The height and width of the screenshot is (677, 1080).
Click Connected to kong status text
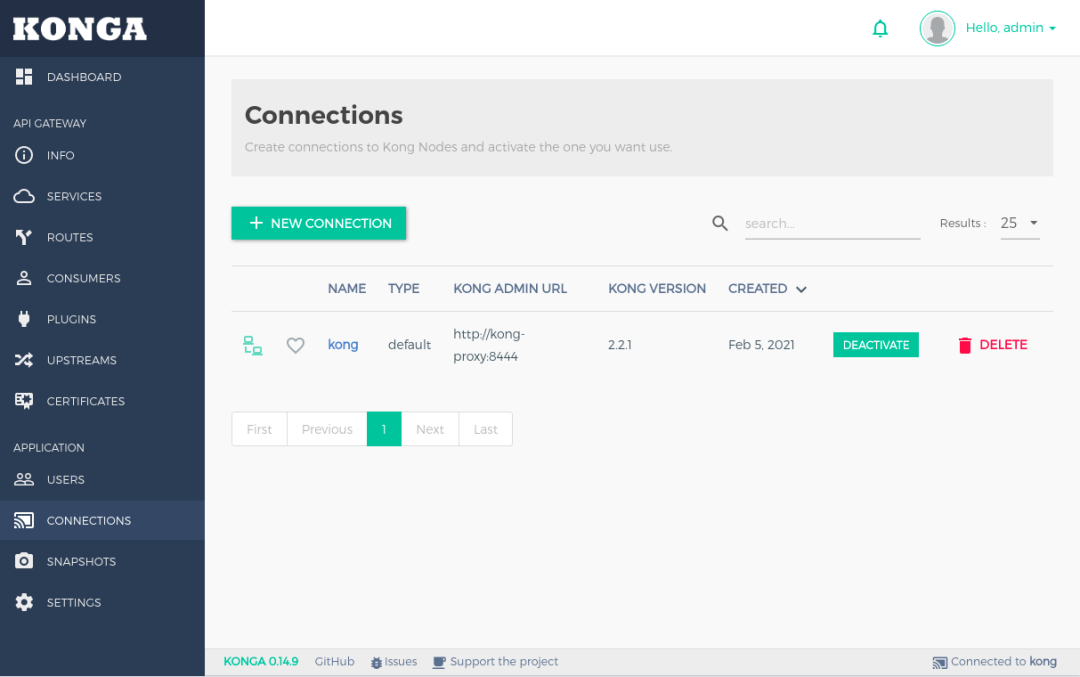click(1004, 661)
